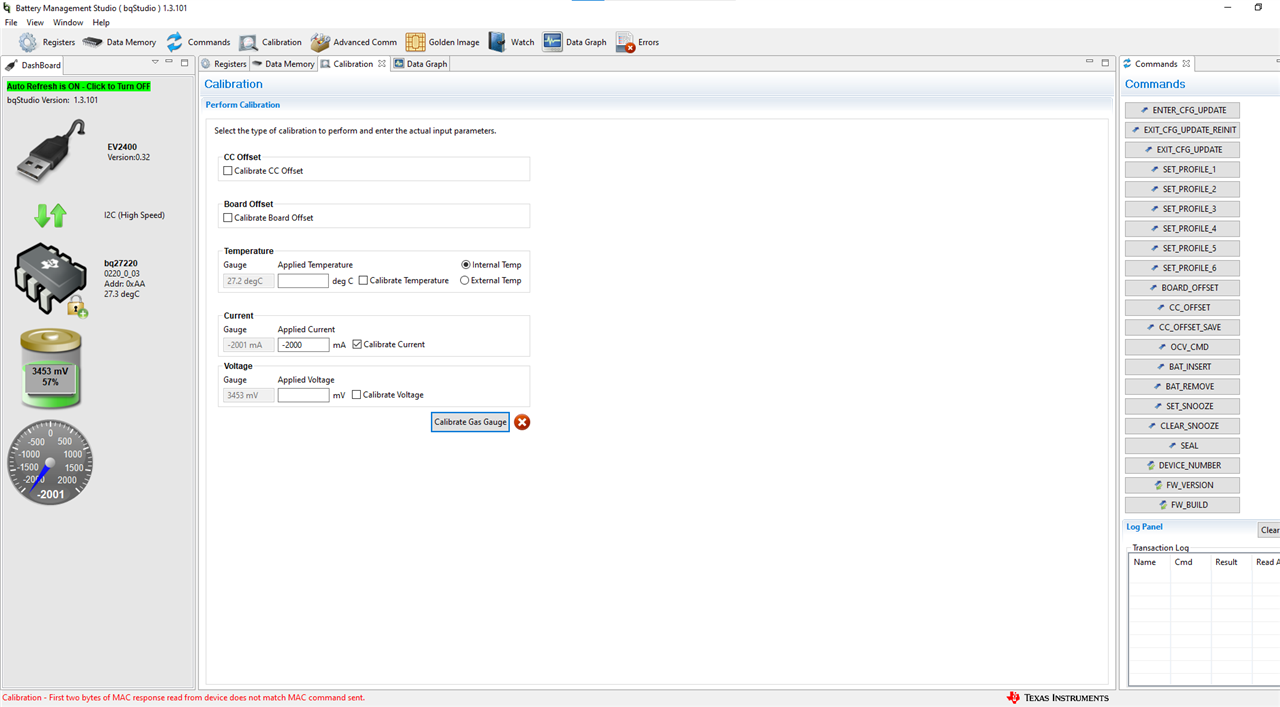Uncheck the Calibrate Current checkbox

[357, 344]
